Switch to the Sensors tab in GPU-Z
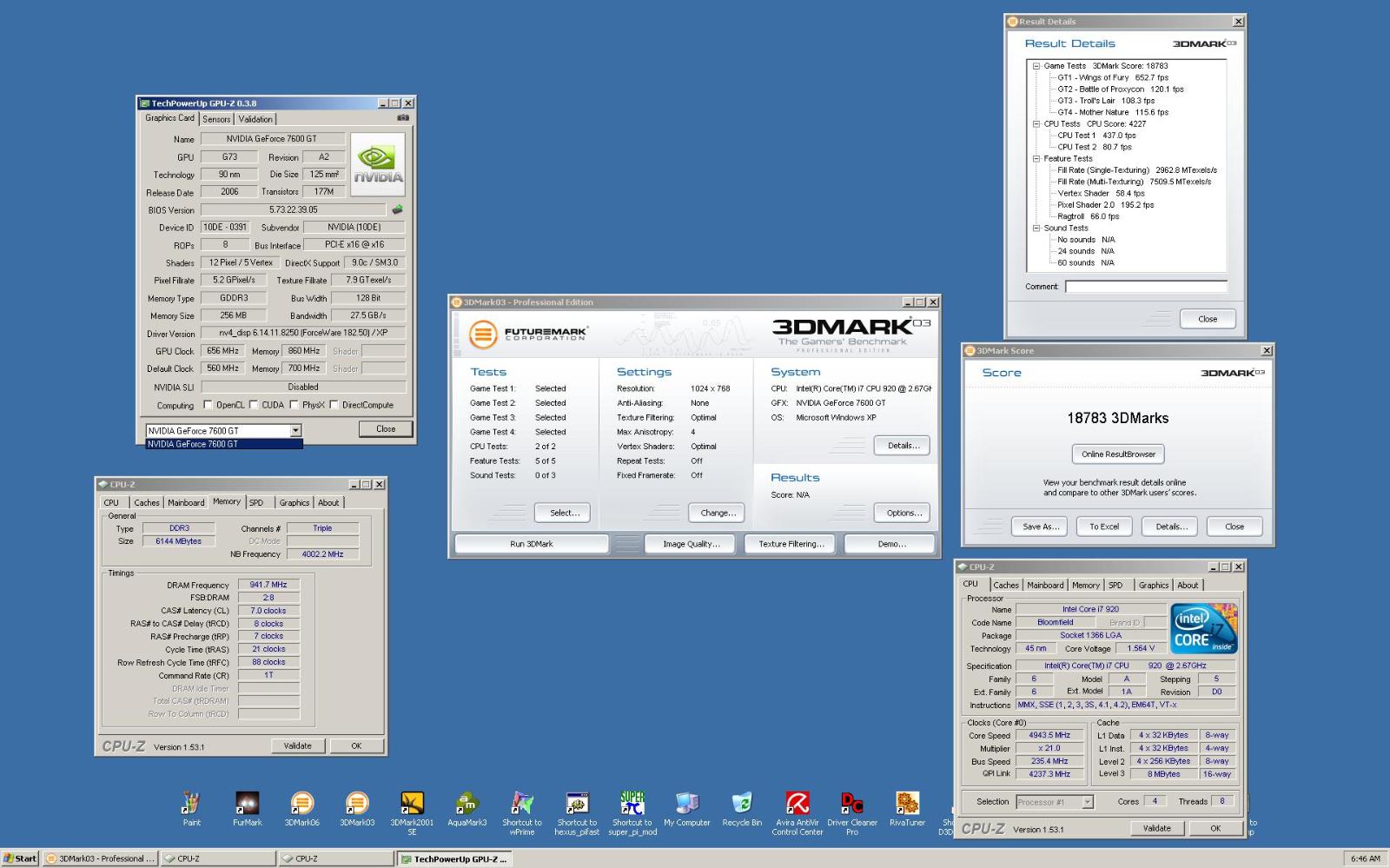Screen dimensions: 1390x868 (216, 119)
